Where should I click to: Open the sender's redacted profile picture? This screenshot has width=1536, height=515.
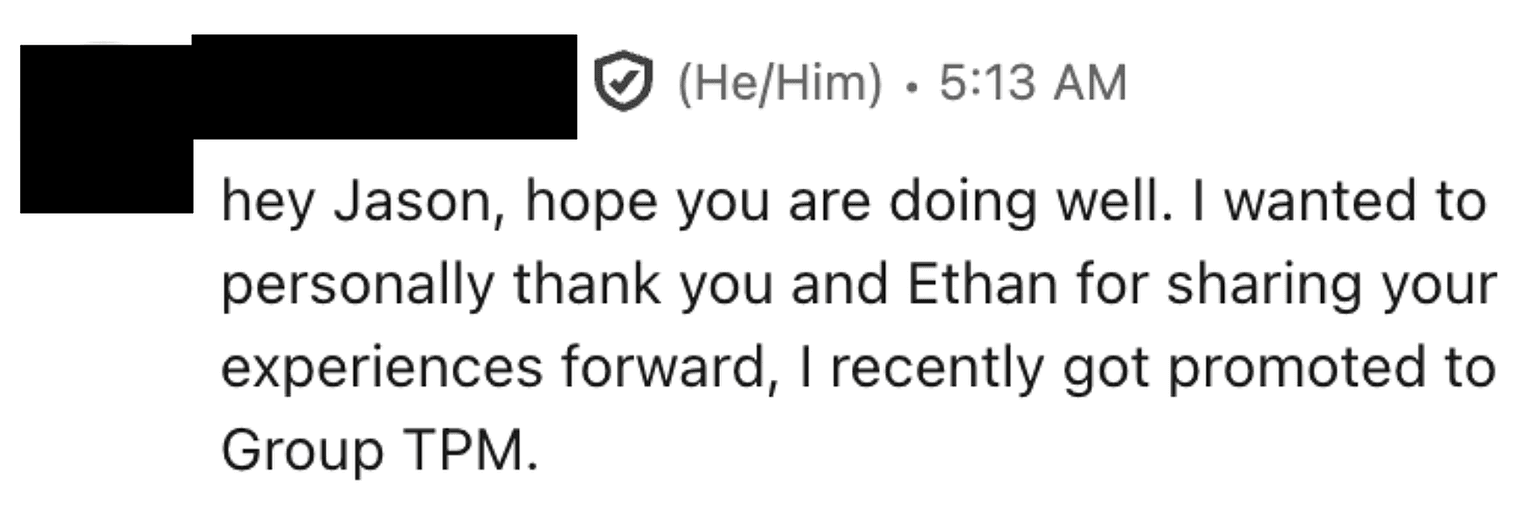point(105,125)
